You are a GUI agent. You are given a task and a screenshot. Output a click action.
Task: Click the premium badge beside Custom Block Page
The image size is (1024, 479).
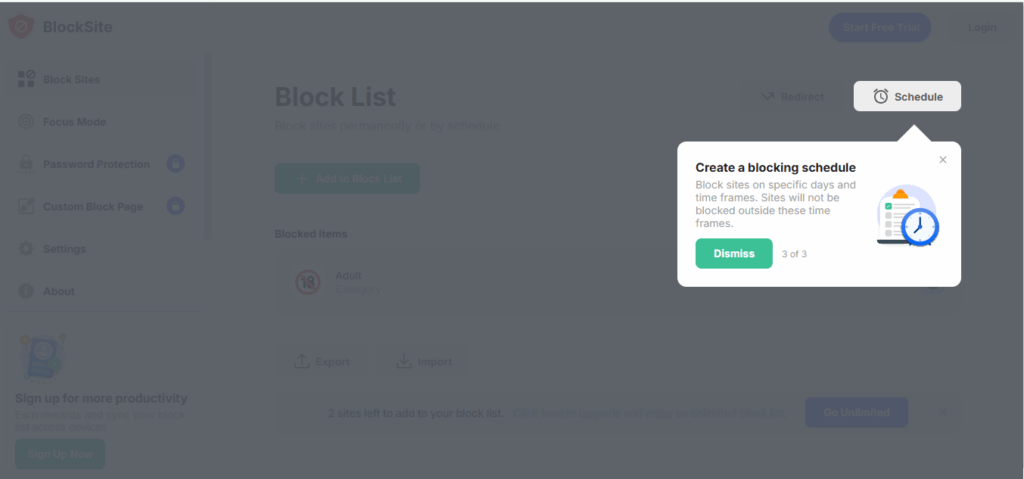click(x=175, y=206)
